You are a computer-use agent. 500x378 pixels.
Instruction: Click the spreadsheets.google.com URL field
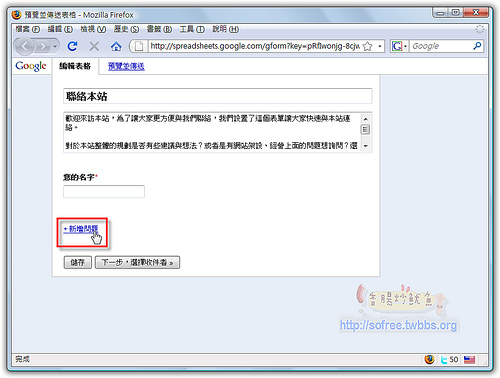pyautogui.click(x=255, y=46)
